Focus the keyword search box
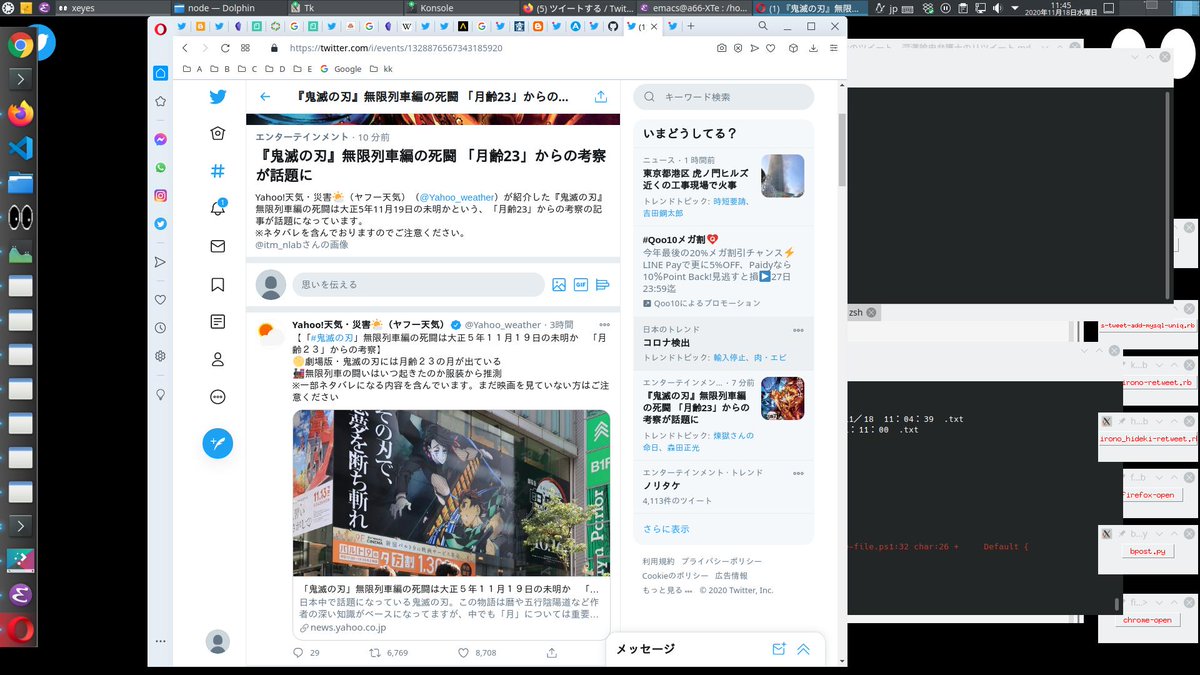This screenshot has width=1200, height=675. [724, 97]
